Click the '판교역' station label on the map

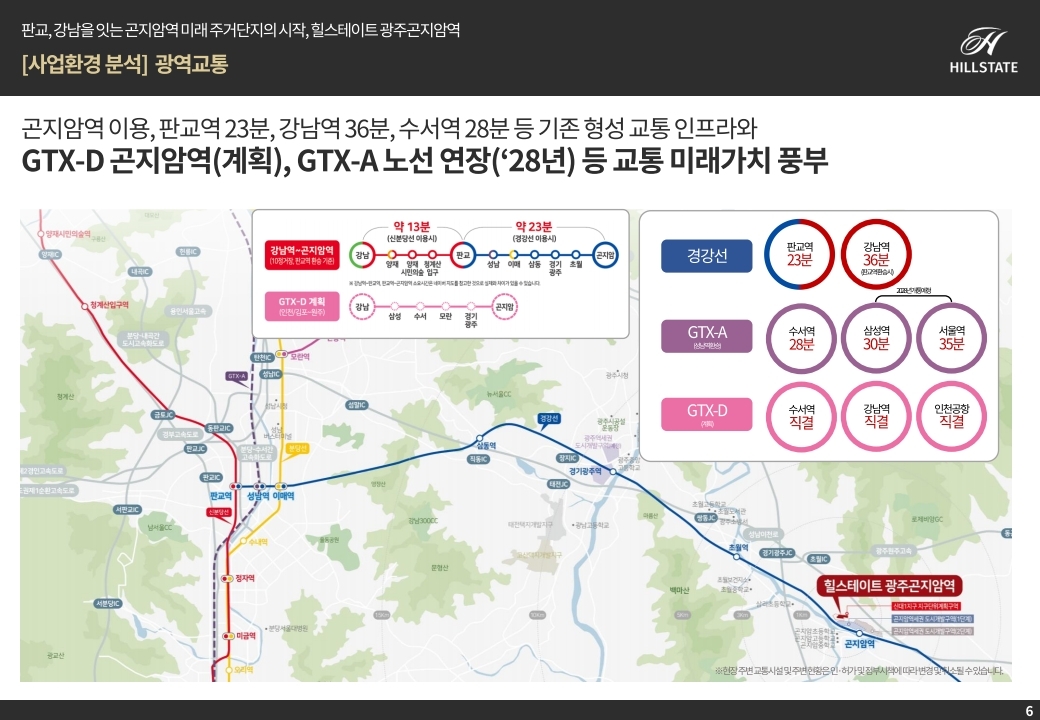point(220,496)
